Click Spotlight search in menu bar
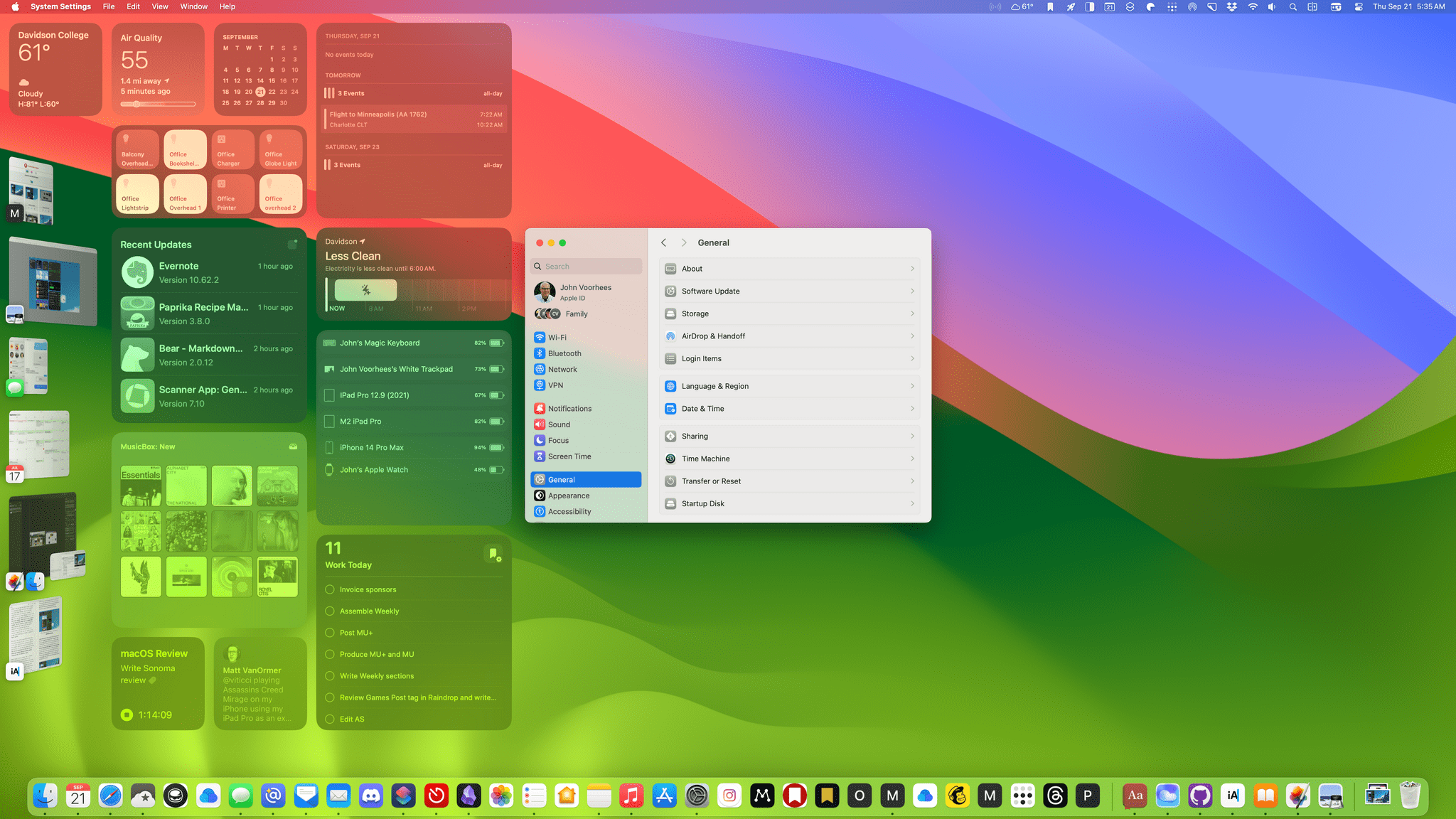 click(1293, 6)
